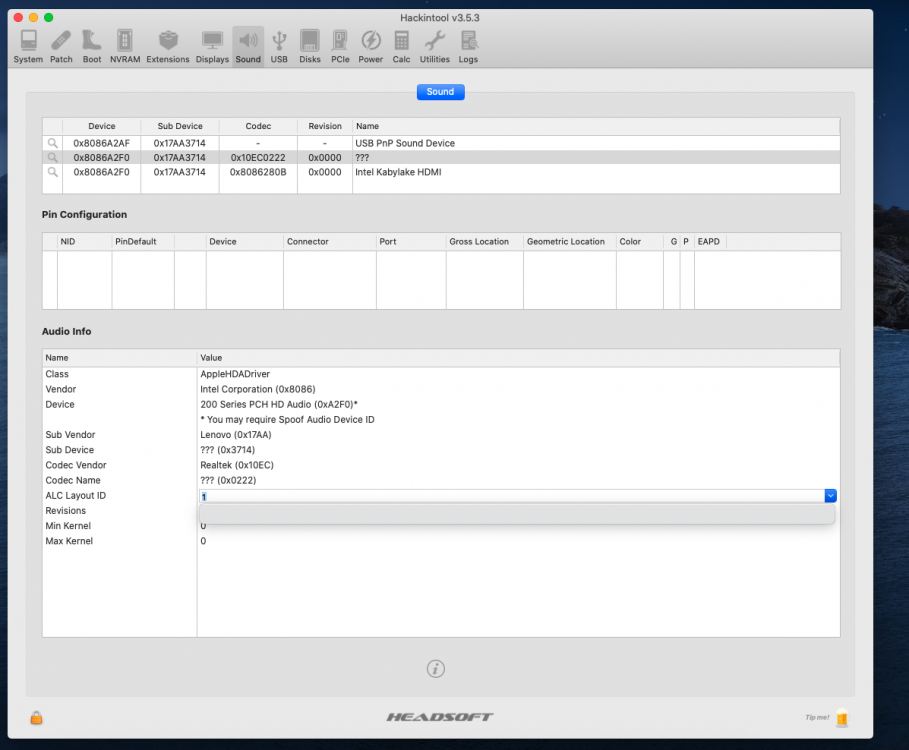This screenshot has height=750, width=909.
Task: Click the Geometric Location column header
Action: [569, 241]
